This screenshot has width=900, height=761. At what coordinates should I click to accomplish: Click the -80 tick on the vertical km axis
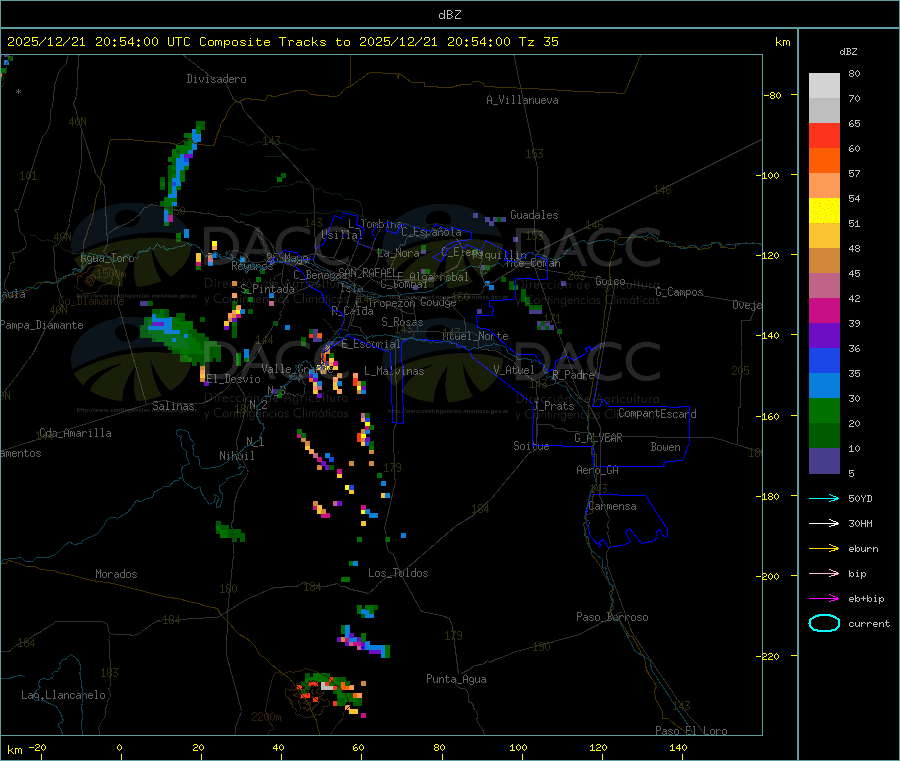point(773,95)
